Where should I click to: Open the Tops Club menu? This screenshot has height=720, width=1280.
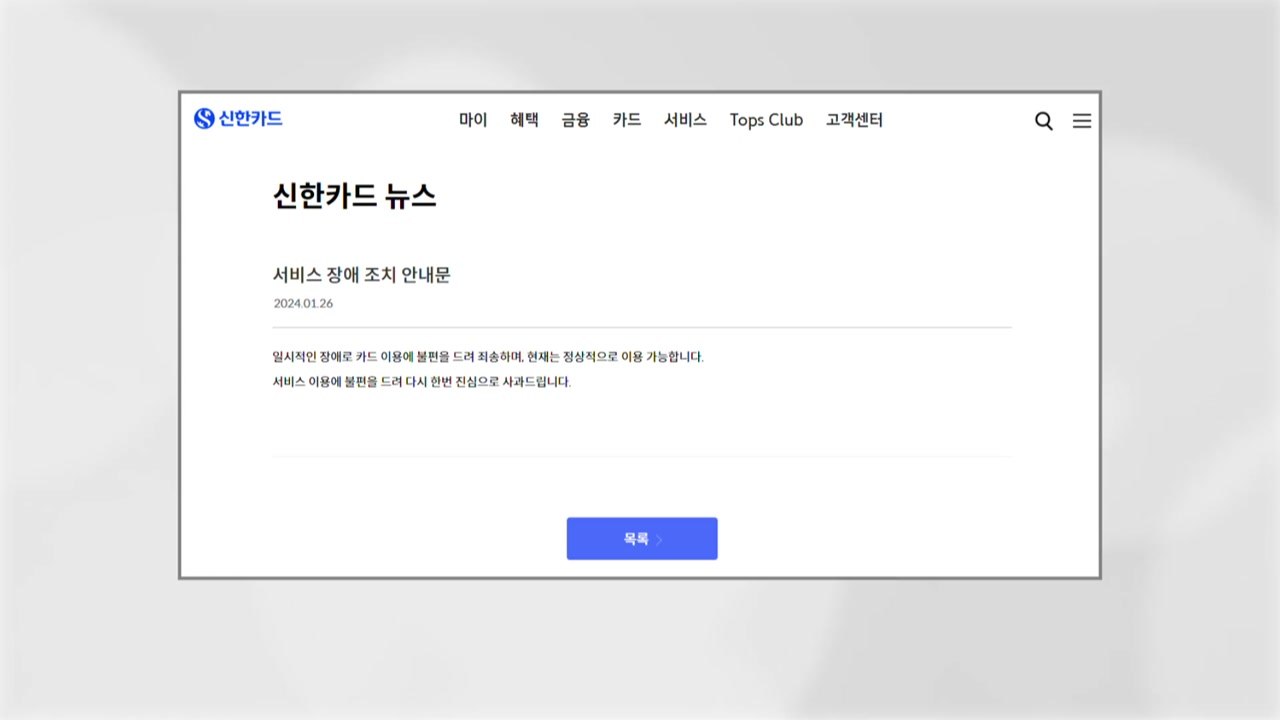[766, 120]
